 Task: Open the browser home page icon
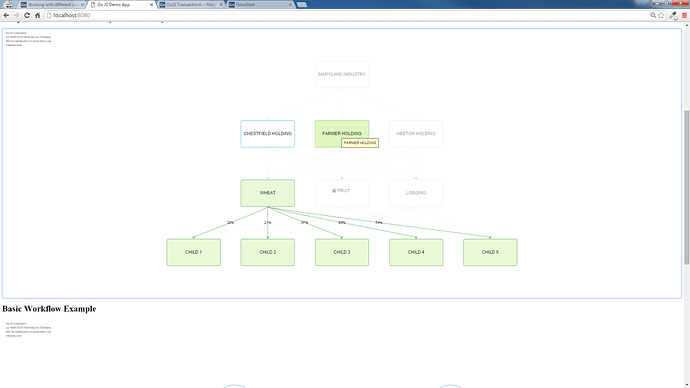37,15
